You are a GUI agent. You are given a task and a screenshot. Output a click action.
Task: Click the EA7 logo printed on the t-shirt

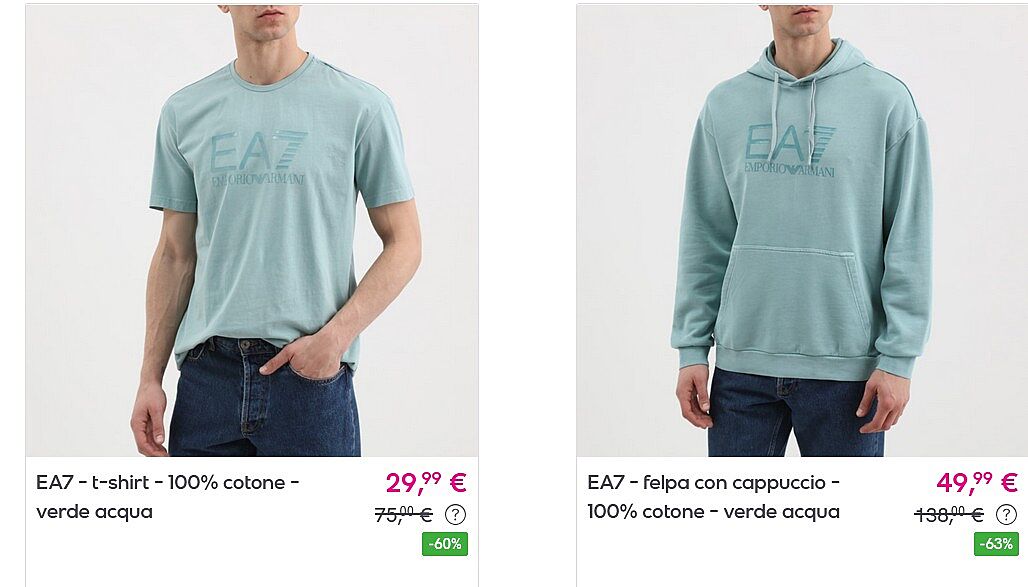(x=258, y=159)
